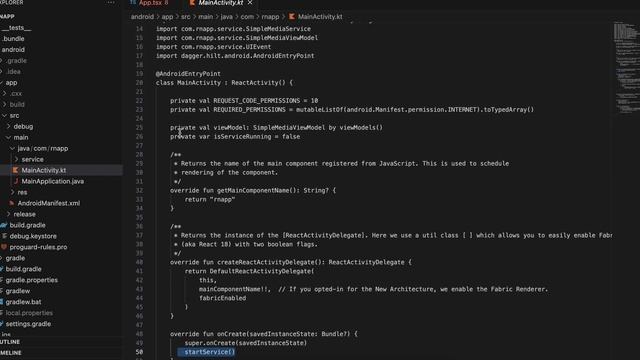Expand the .cxx folder chevron
Screen dimensions: 640x360
point(4,94)
